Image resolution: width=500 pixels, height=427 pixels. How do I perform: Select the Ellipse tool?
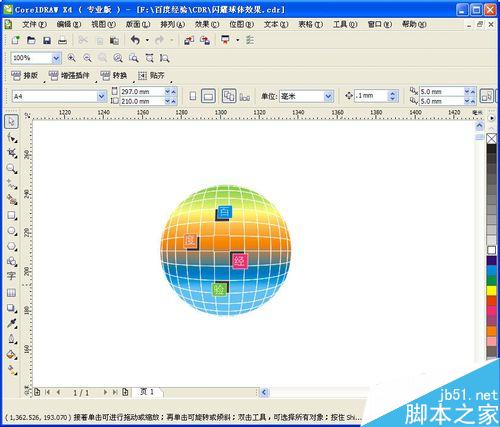pyautogui.click(x=12, y=231)
